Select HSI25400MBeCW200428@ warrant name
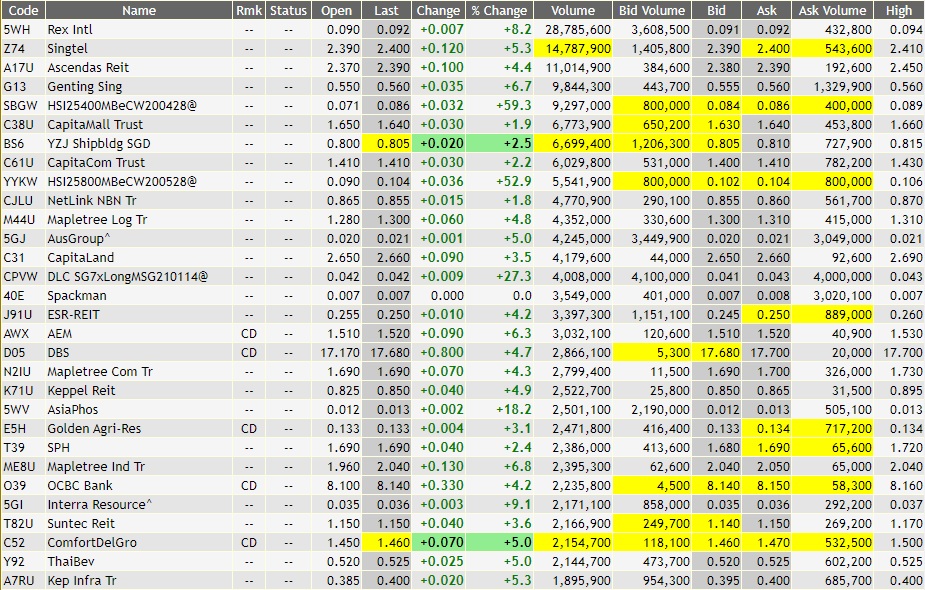 coord(122,106)
